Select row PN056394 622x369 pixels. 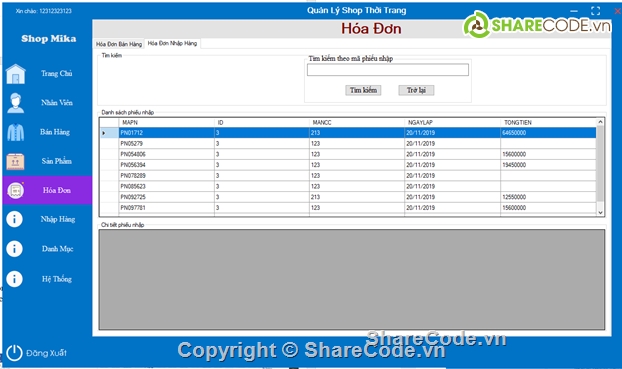(348, 165)
